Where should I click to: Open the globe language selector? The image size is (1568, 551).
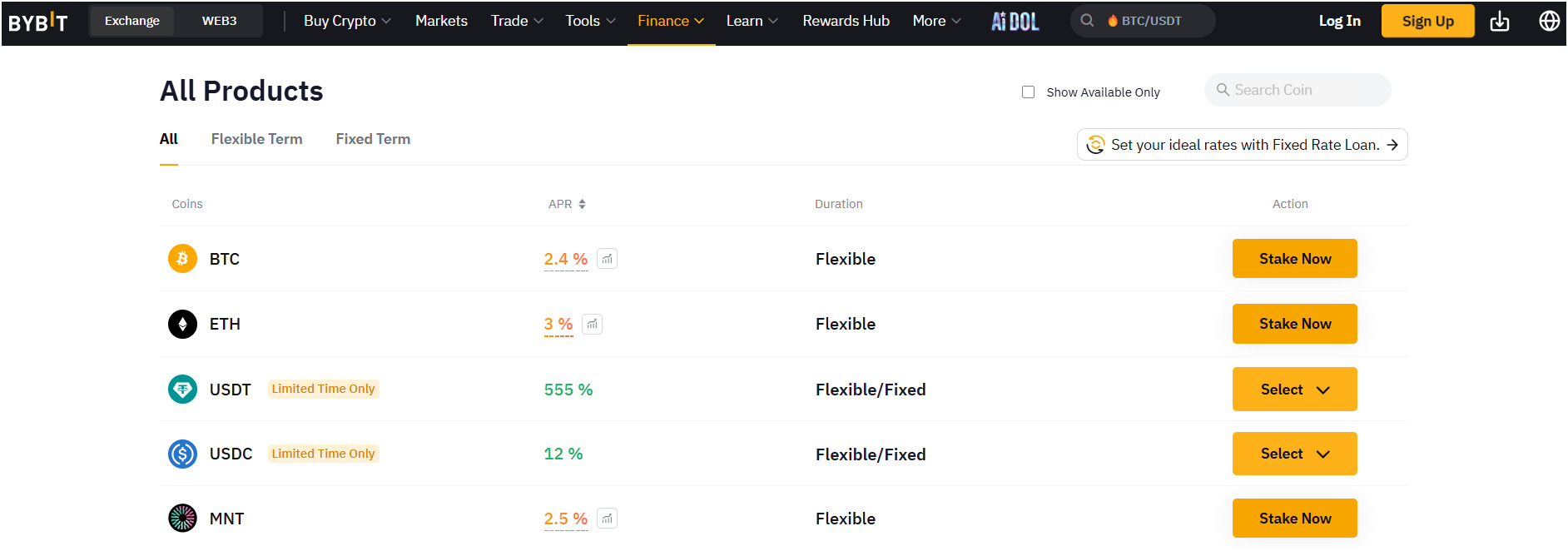click(1549, 21)
